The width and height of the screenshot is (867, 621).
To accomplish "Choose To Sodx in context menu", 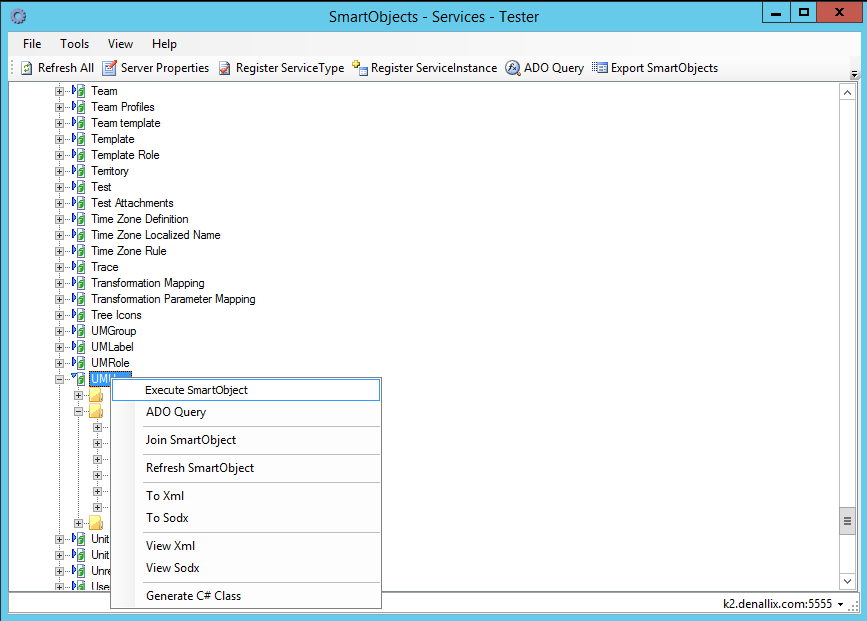I will click(x=246, y=518).
